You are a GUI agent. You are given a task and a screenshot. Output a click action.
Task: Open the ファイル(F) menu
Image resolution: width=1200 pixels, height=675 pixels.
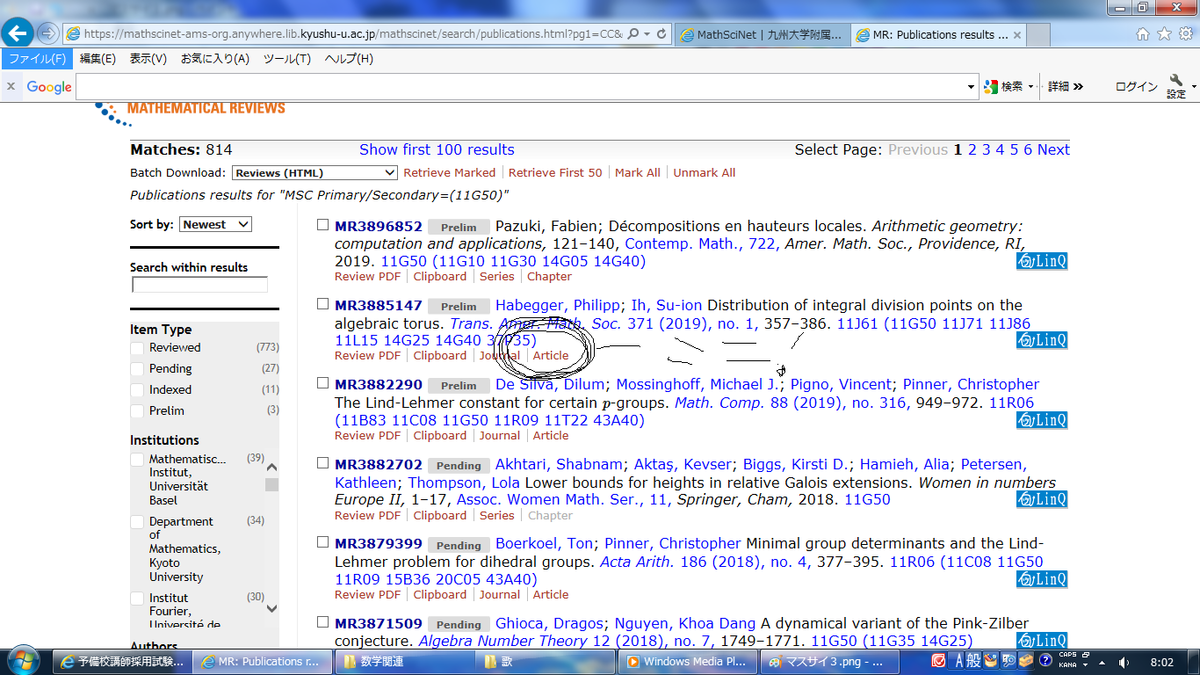[x=37, y=59]
